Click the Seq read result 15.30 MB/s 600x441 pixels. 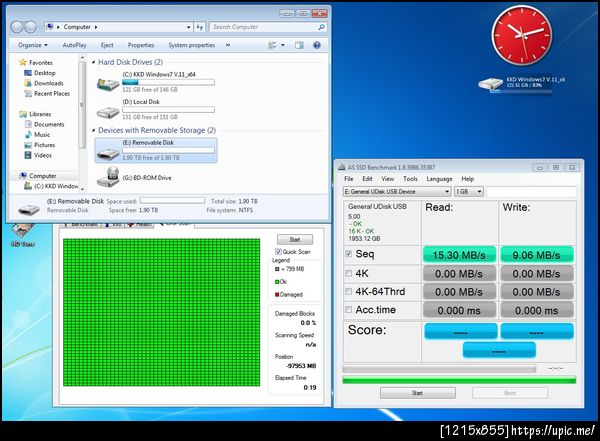459,255
